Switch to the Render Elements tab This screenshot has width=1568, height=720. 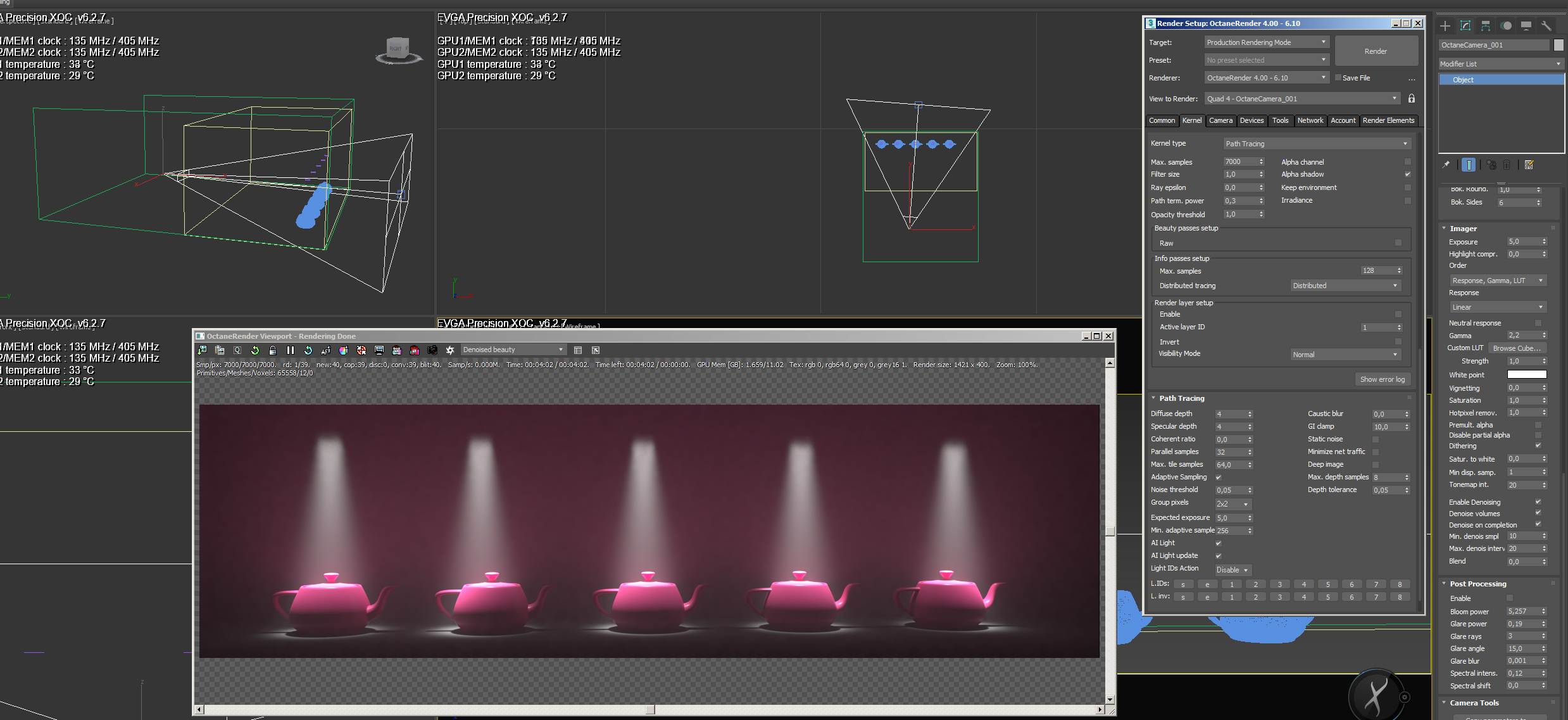pos(1388,120)
